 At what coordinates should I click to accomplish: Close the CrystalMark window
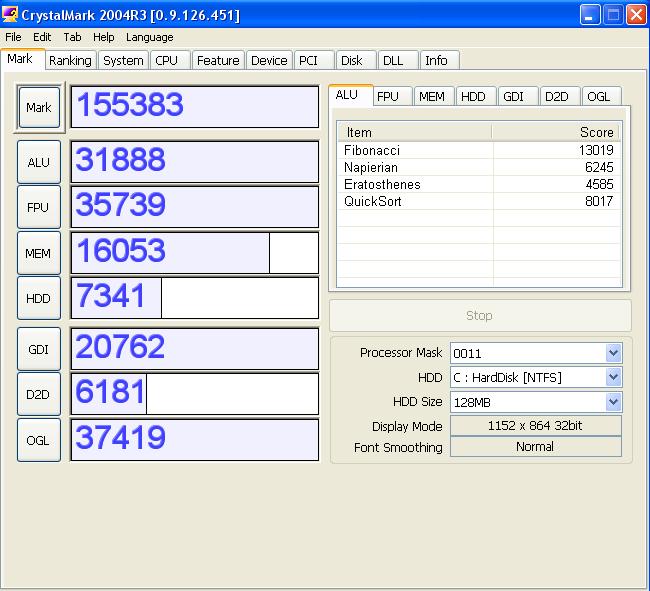[636, 15]
